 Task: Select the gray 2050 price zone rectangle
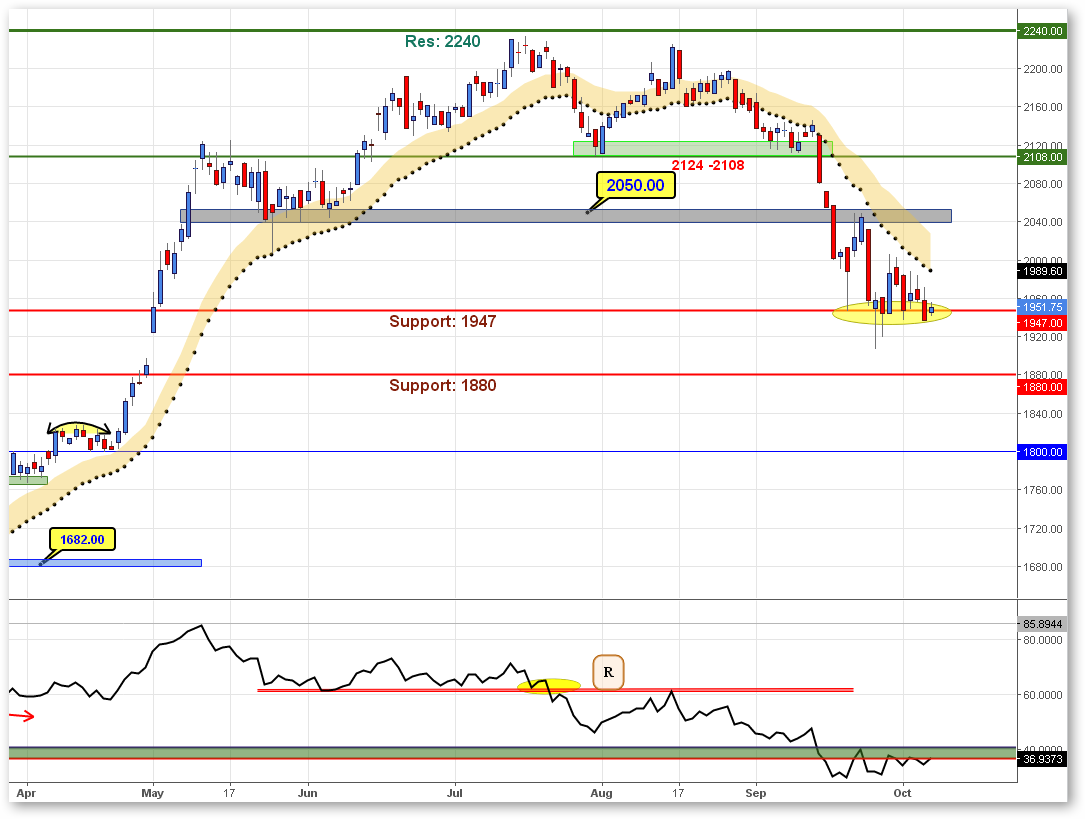click(x=566, y=216)
